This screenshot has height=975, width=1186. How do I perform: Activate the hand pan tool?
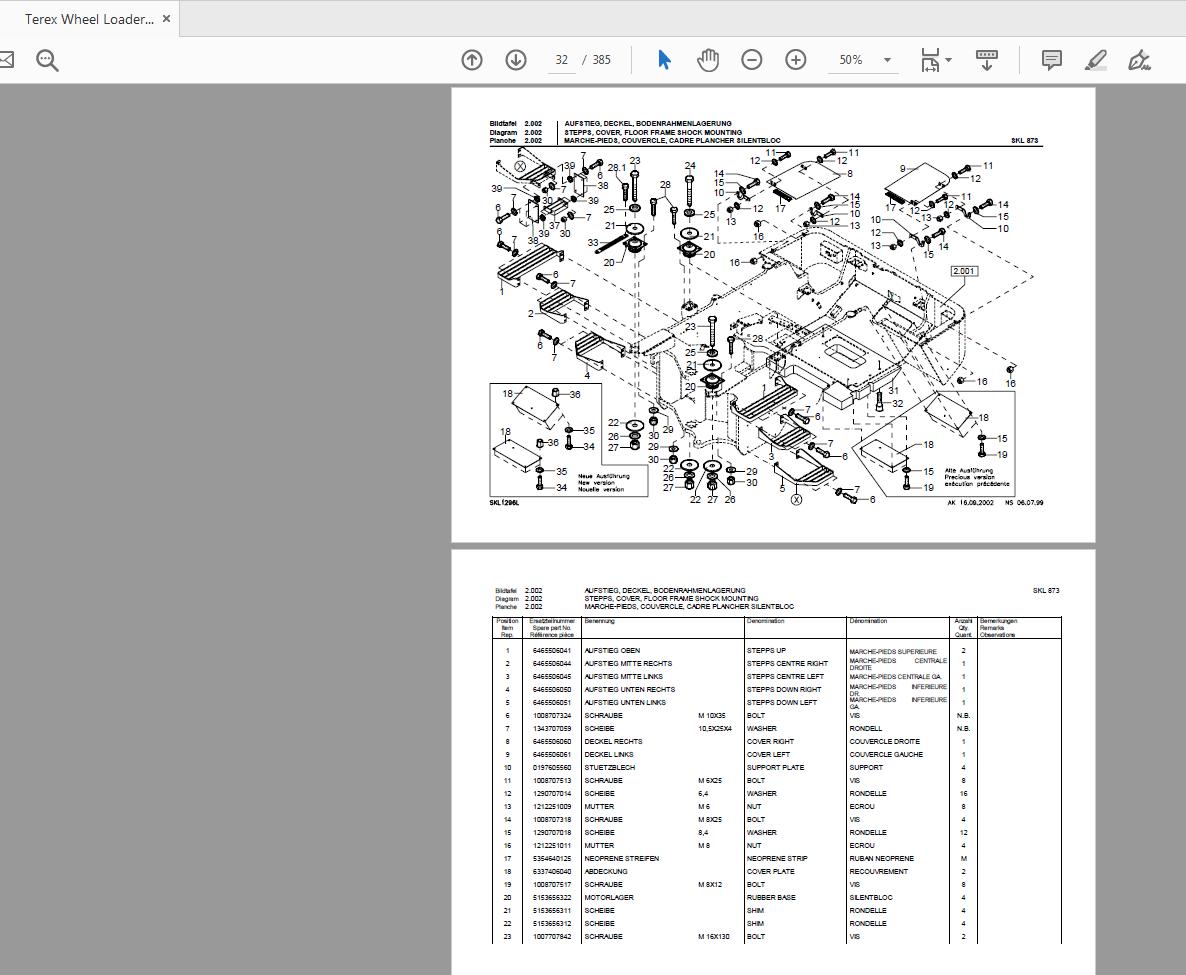708,60
